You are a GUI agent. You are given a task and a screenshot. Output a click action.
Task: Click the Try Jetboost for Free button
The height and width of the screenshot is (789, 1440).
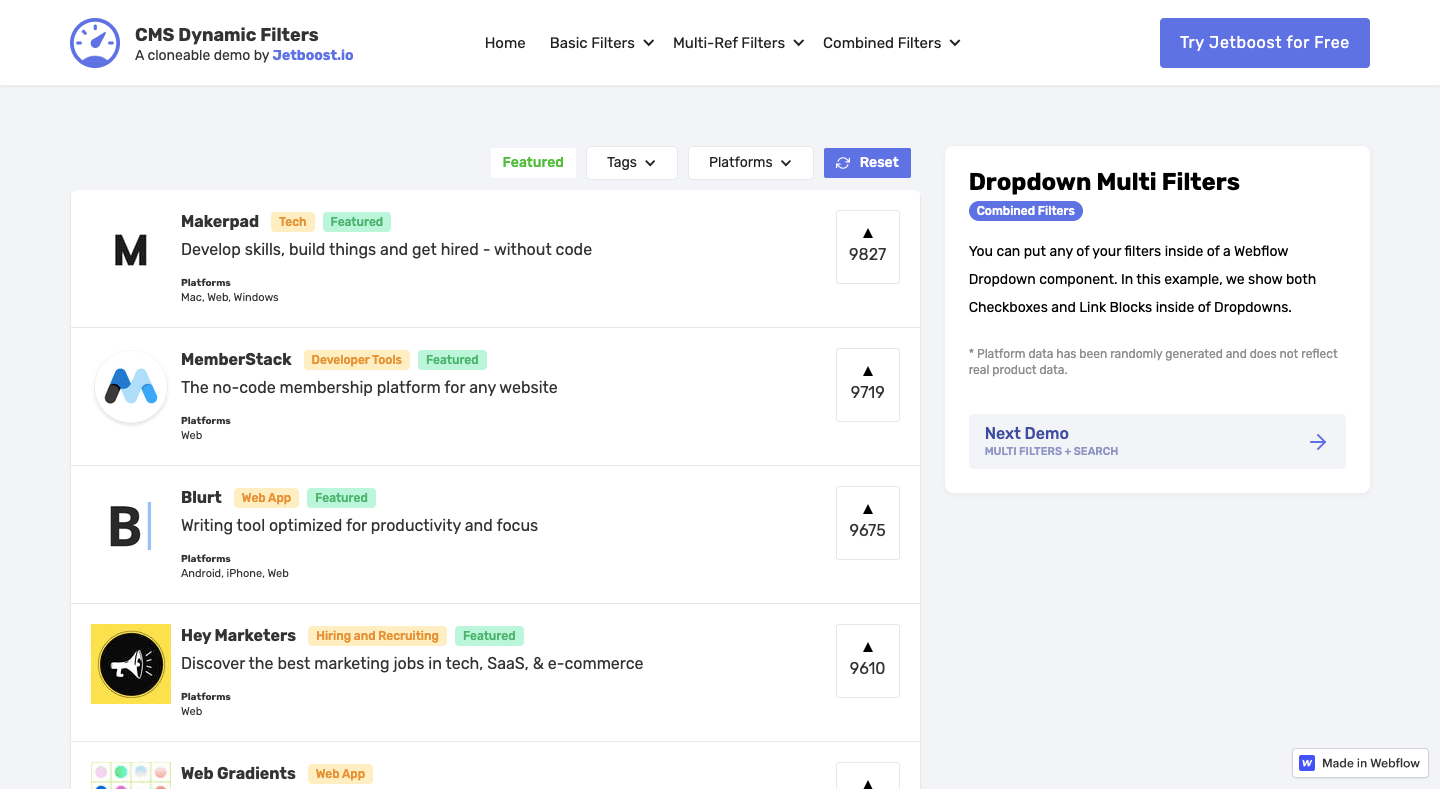point(1264,43)
